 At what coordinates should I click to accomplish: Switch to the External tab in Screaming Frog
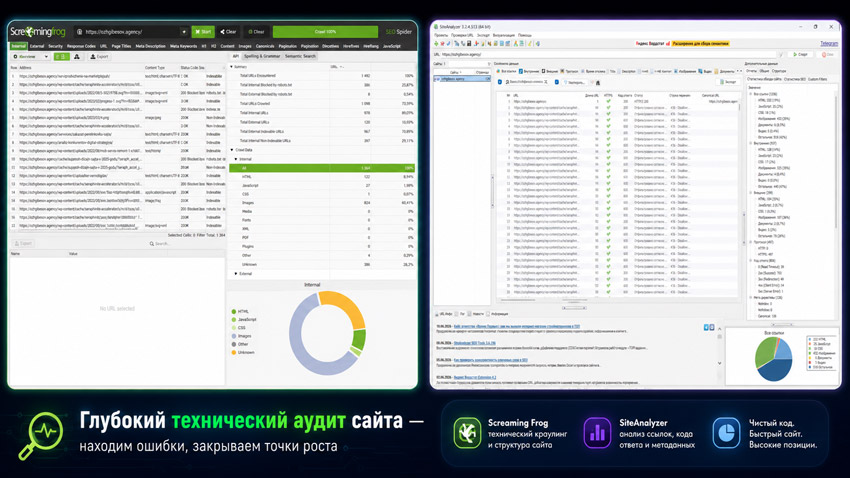click(37, 47)
